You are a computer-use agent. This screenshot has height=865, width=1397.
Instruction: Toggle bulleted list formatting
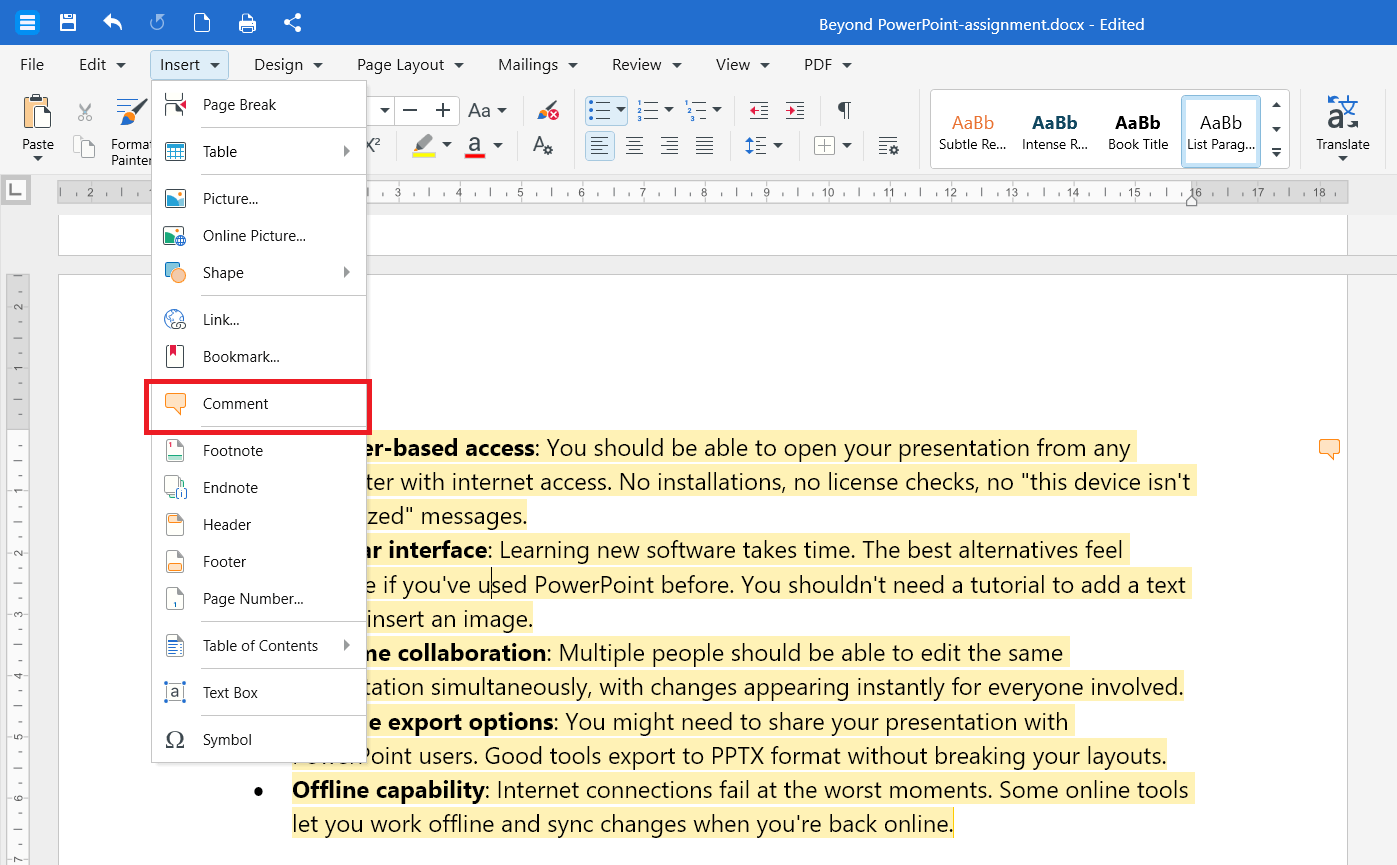click(599, 110)
